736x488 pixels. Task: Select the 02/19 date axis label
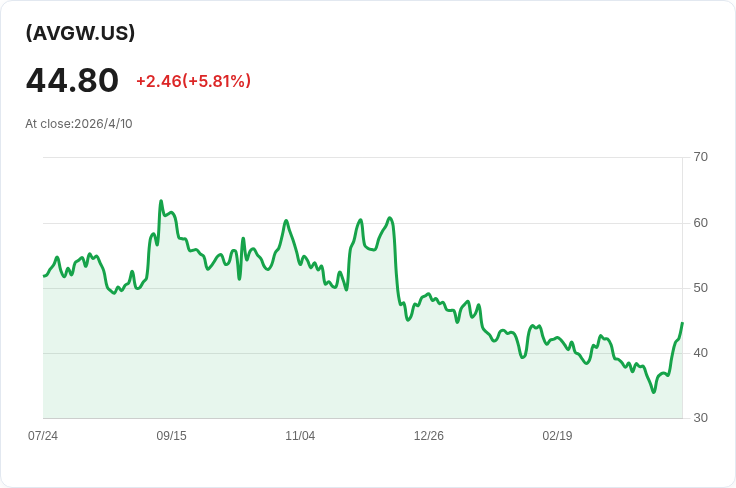[557, 436]
